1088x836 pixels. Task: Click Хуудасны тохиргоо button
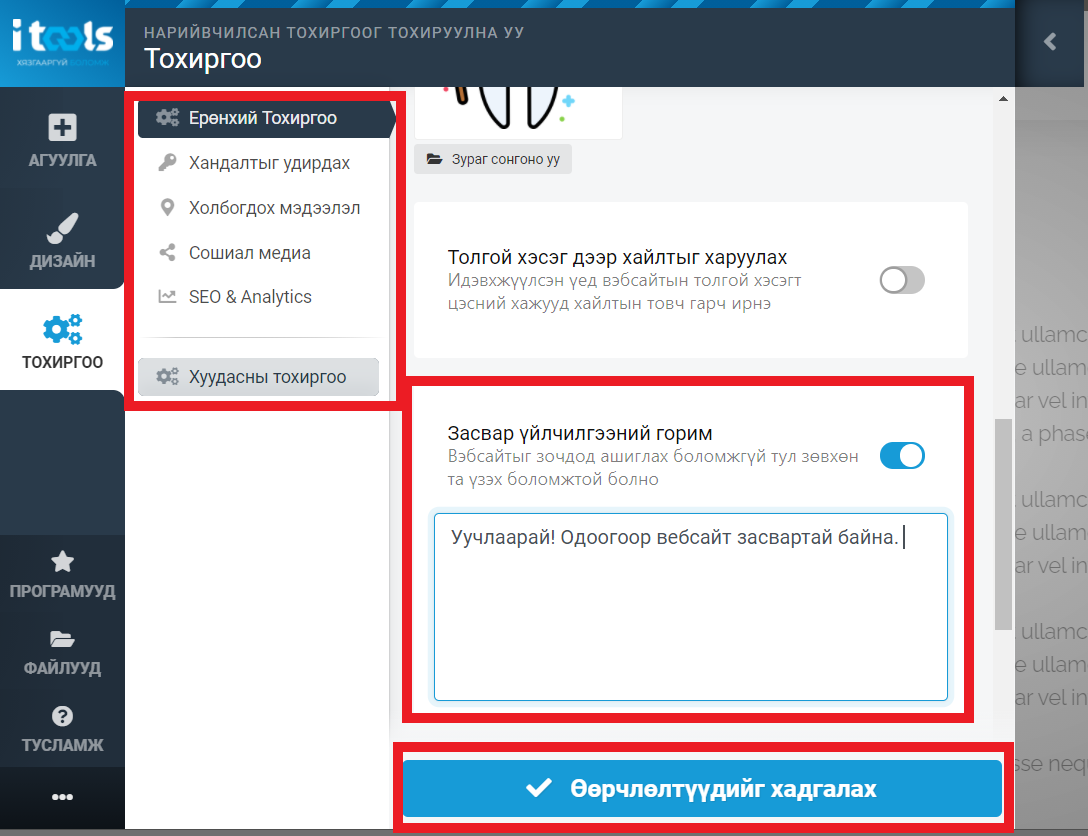pyautogui.click(x=258, y=377)
